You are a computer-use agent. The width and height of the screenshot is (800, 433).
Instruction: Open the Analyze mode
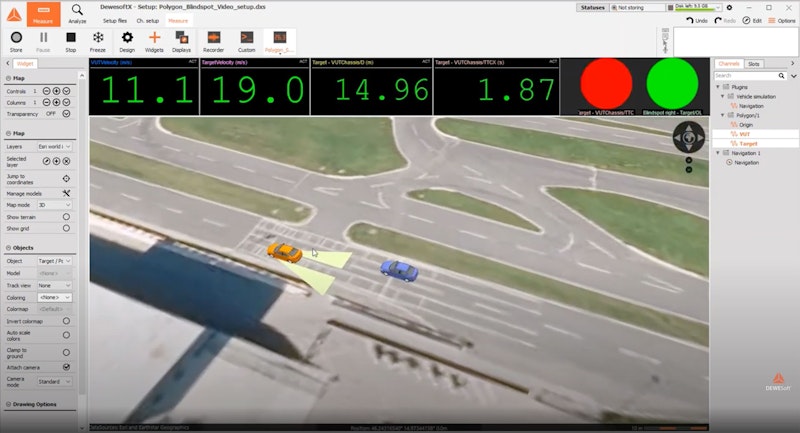click(77, 14)
